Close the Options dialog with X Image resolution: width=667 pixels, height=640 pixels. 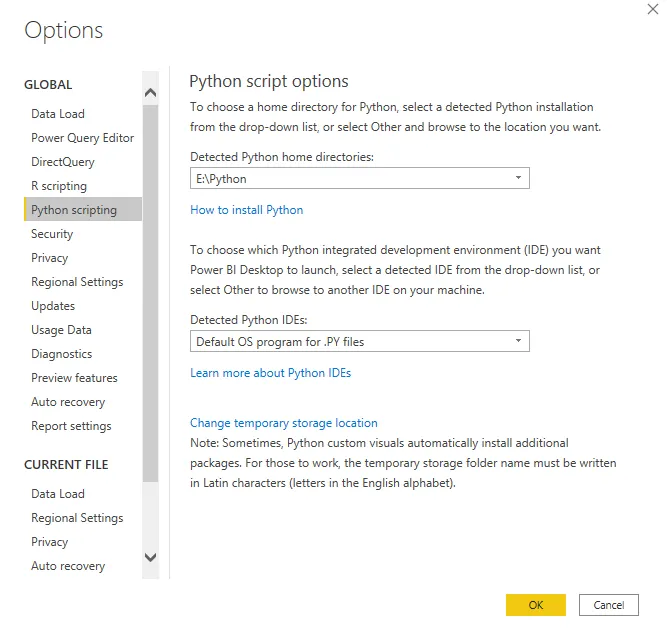pos(653,9)
